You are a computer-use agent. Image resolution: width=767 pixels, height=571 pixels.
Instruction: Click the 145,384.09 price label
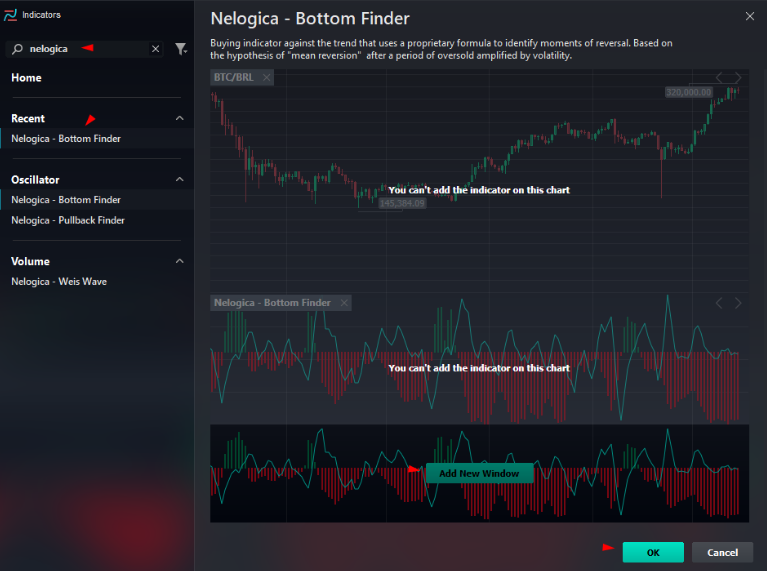pos(402,204)
